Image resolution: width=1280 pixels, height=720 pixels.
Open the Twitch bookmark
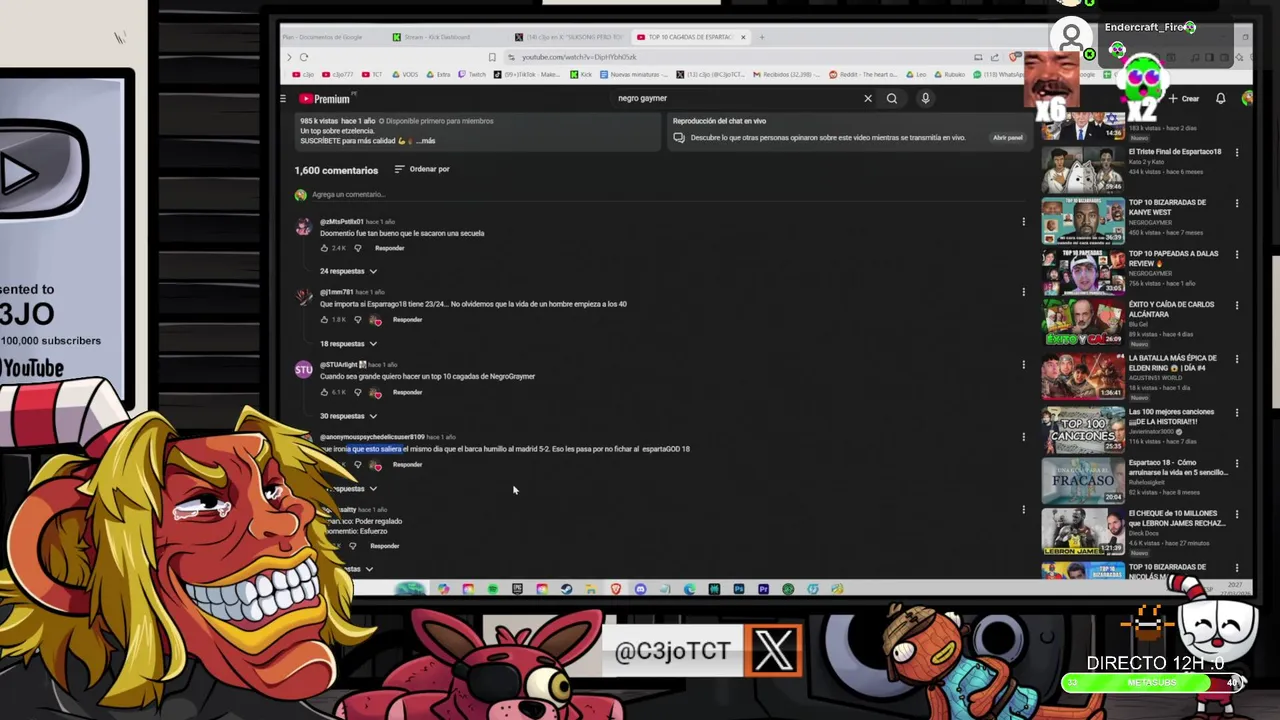pyautogui.click(x=472, y=74)
